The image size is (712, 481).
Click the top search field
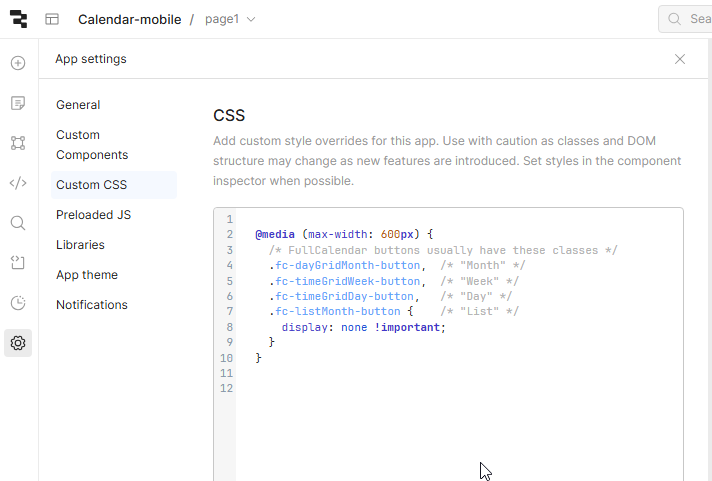coord(686,19)
